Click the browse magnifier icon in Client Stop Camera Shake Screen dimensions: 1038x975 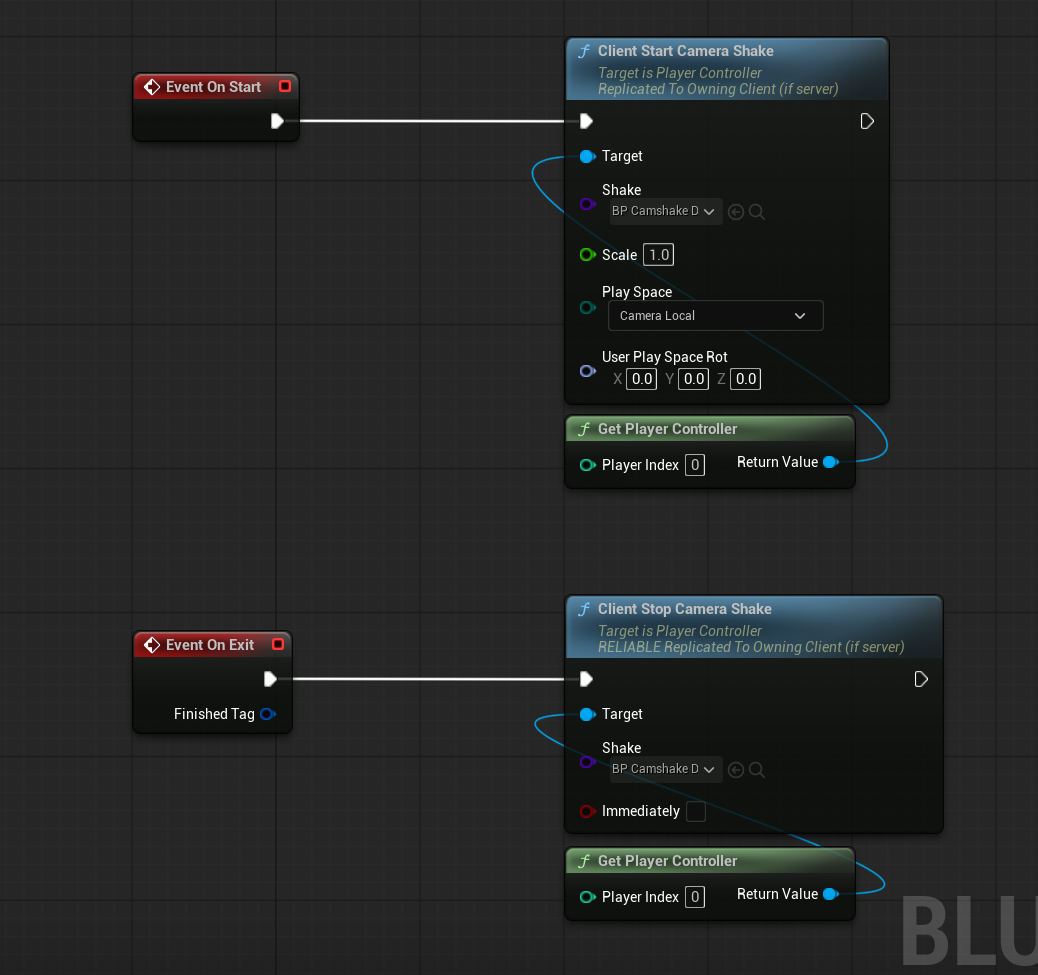click(757, 770)
